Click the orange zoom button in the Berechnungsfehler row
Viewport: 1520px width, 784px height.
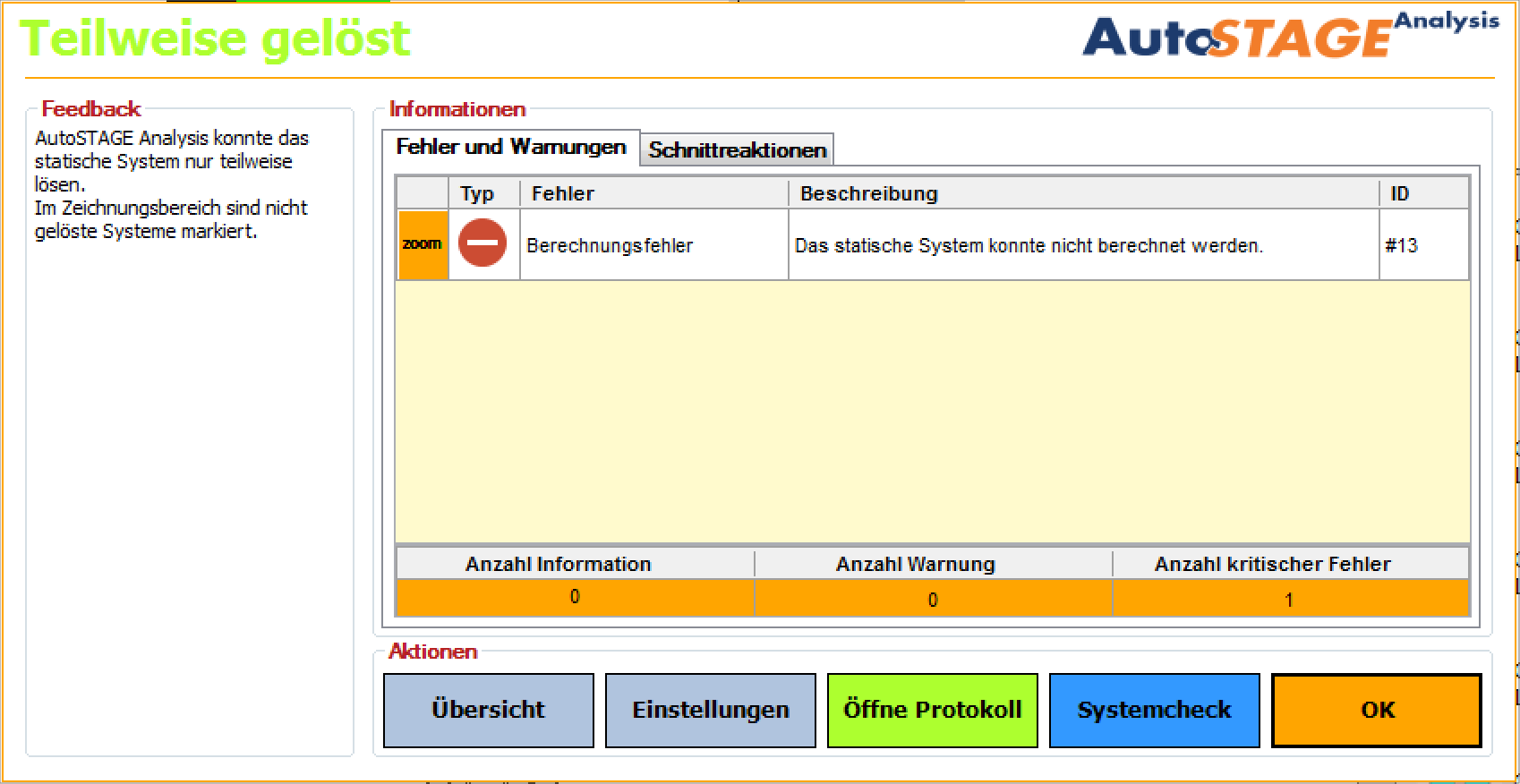(x=423, y=244)
